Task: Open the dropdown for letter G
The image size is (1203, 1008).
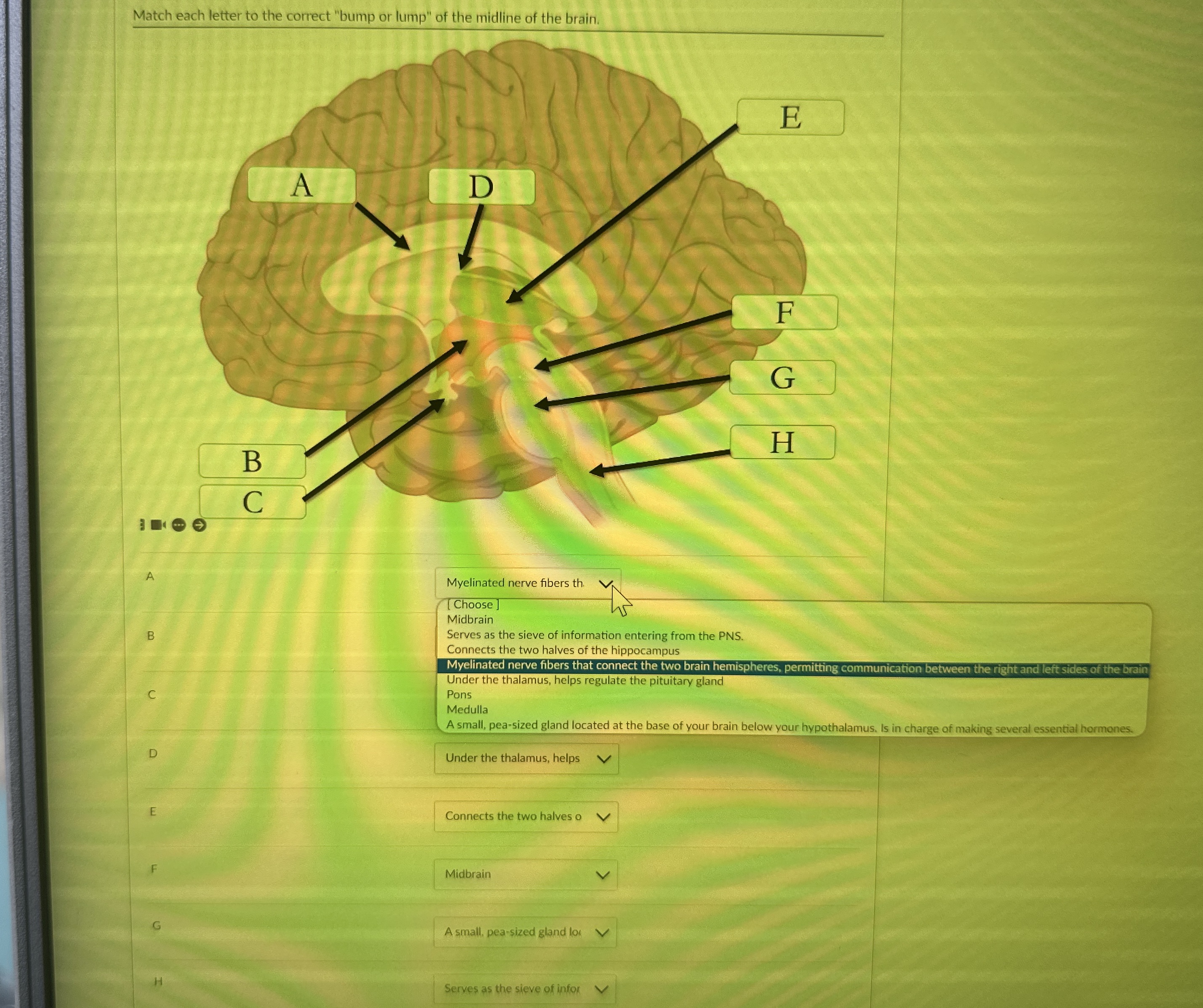Action: 525,932
